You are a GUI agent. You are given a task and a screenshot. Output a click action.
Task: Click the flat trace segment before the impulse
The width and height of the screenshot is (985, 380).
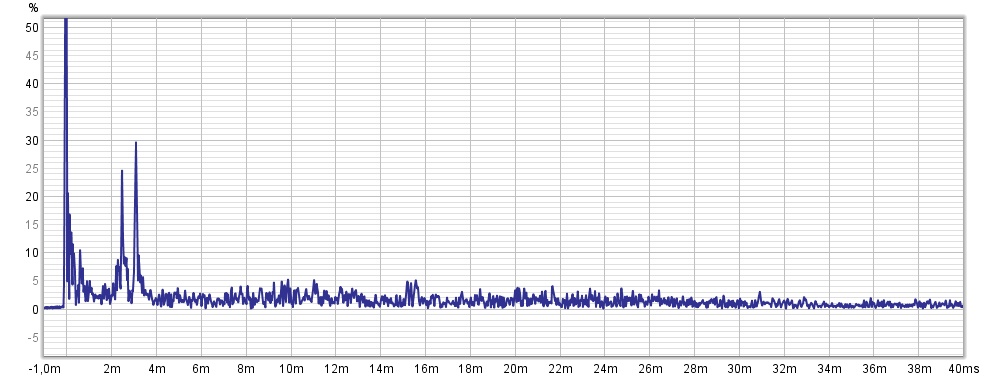click(x=54, y=307)
